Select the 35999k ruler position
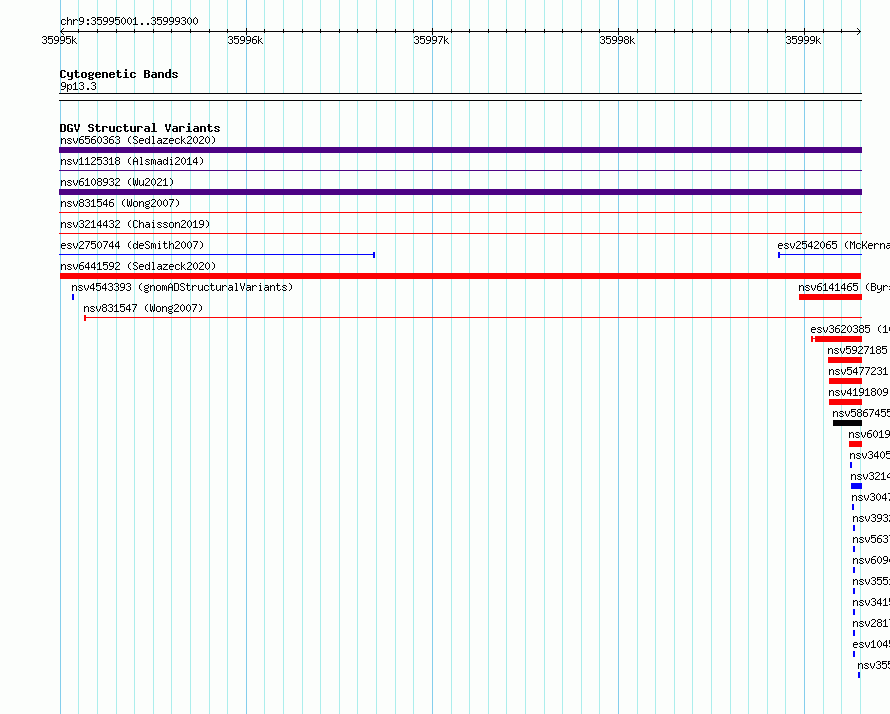This screenshot has height=714, width=890. coord(803,40)
